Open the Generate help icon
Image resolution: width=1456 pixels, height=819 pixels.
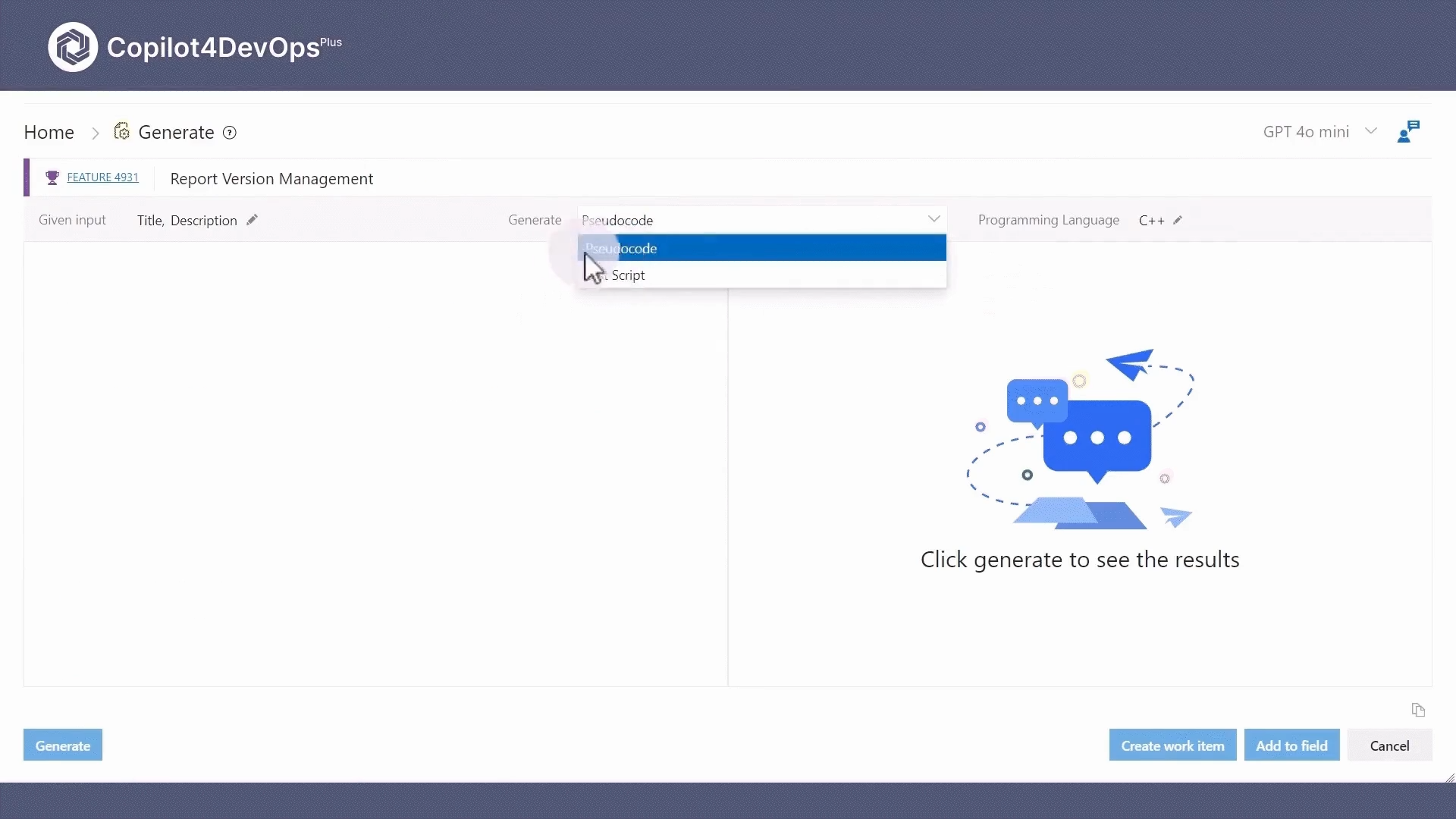pyautogui.click(x=229, y=132)
